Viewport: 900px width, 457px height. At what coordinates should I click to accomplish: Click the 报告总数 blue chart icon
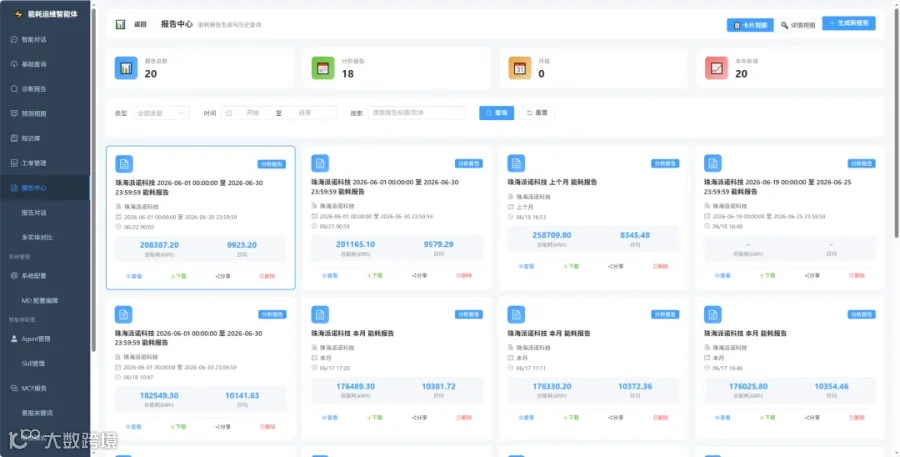[126, 68]
